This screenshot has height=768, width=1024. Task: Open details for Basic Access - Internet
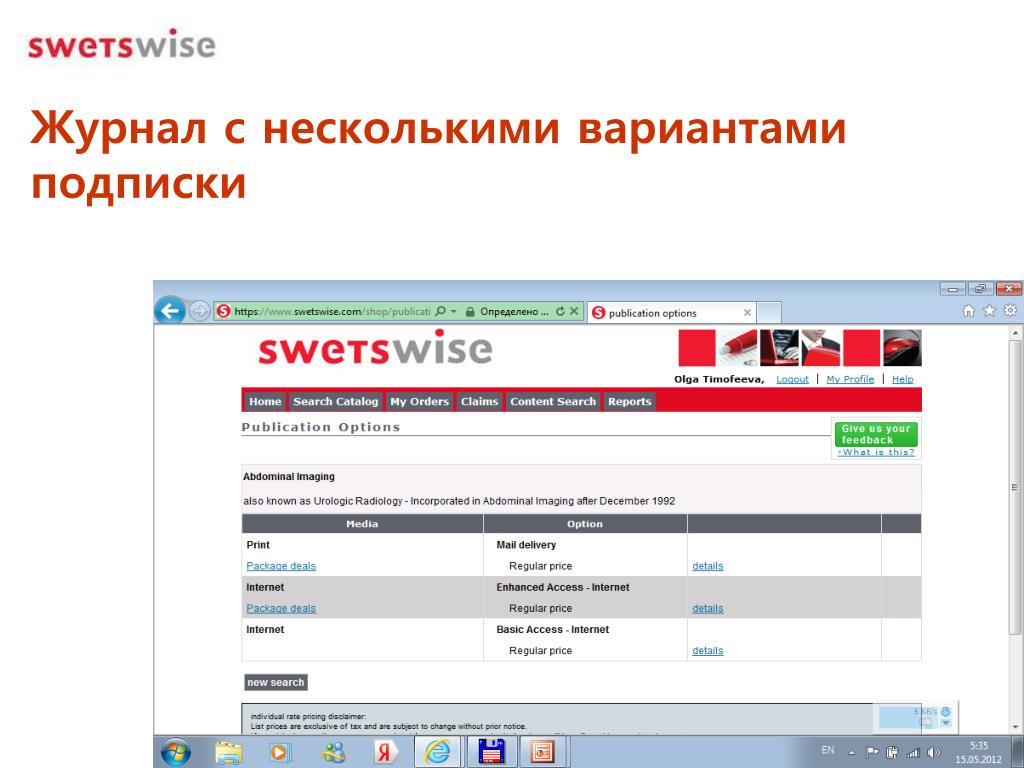pyautogui.click(x=708, y=651)
